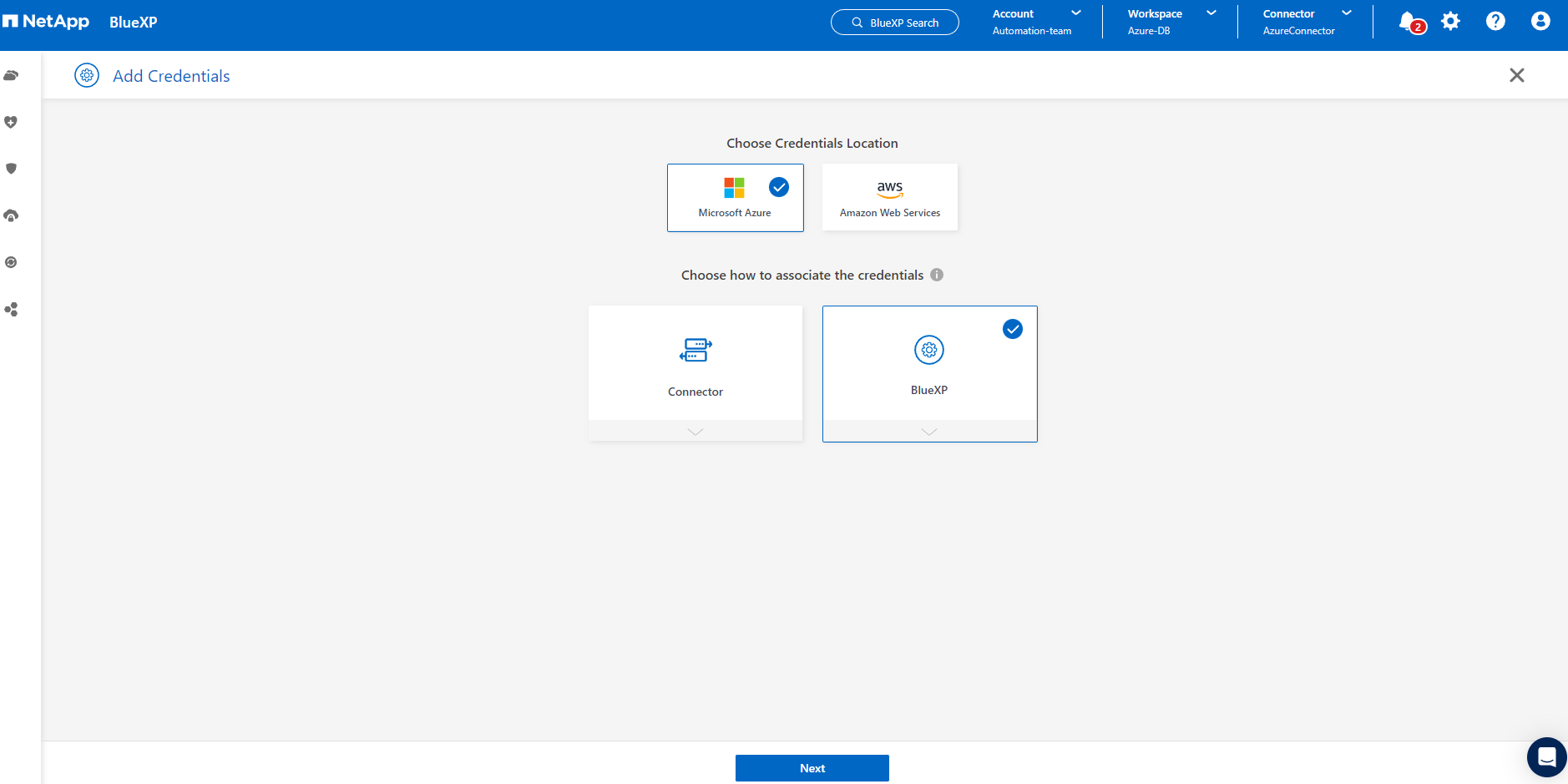This screenshot has width=1568, height=784.
Task: Open the Storage cloud icon in the left sidebar
Action: 11,75
